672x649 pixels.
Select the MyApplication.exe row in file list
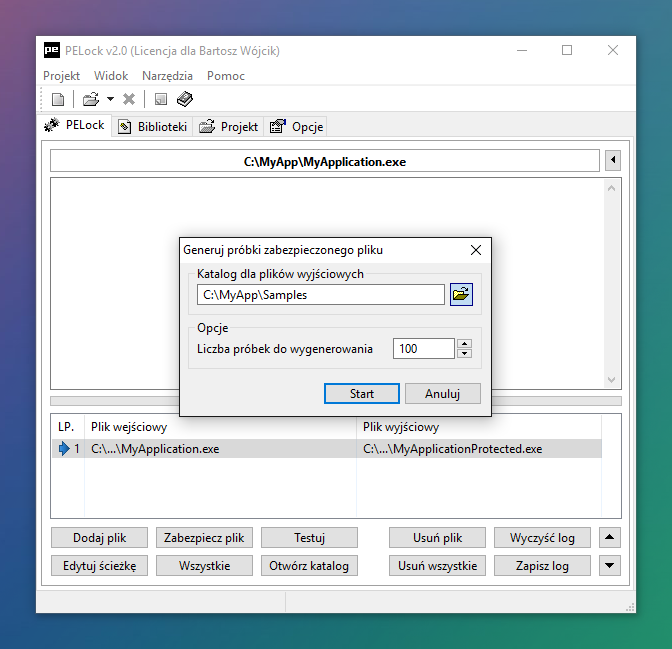[x=220, y=449]
